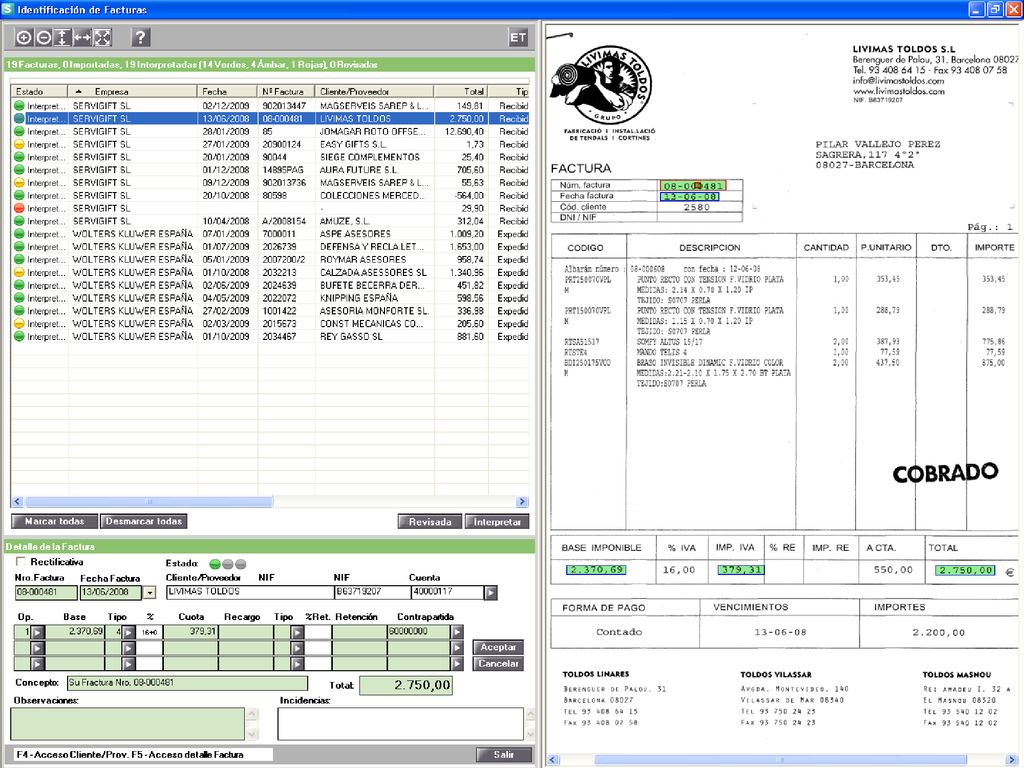This screenshot has width=1024, height=768.
Task: Click the invoice list scrollbar left arrow
Action: click(x=18, y=502)
